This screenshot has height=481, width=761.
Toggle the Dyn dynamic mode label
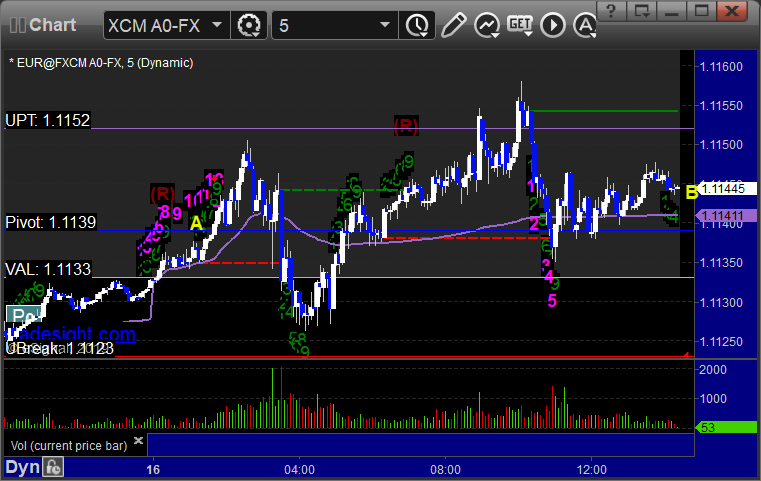(22, 468)
